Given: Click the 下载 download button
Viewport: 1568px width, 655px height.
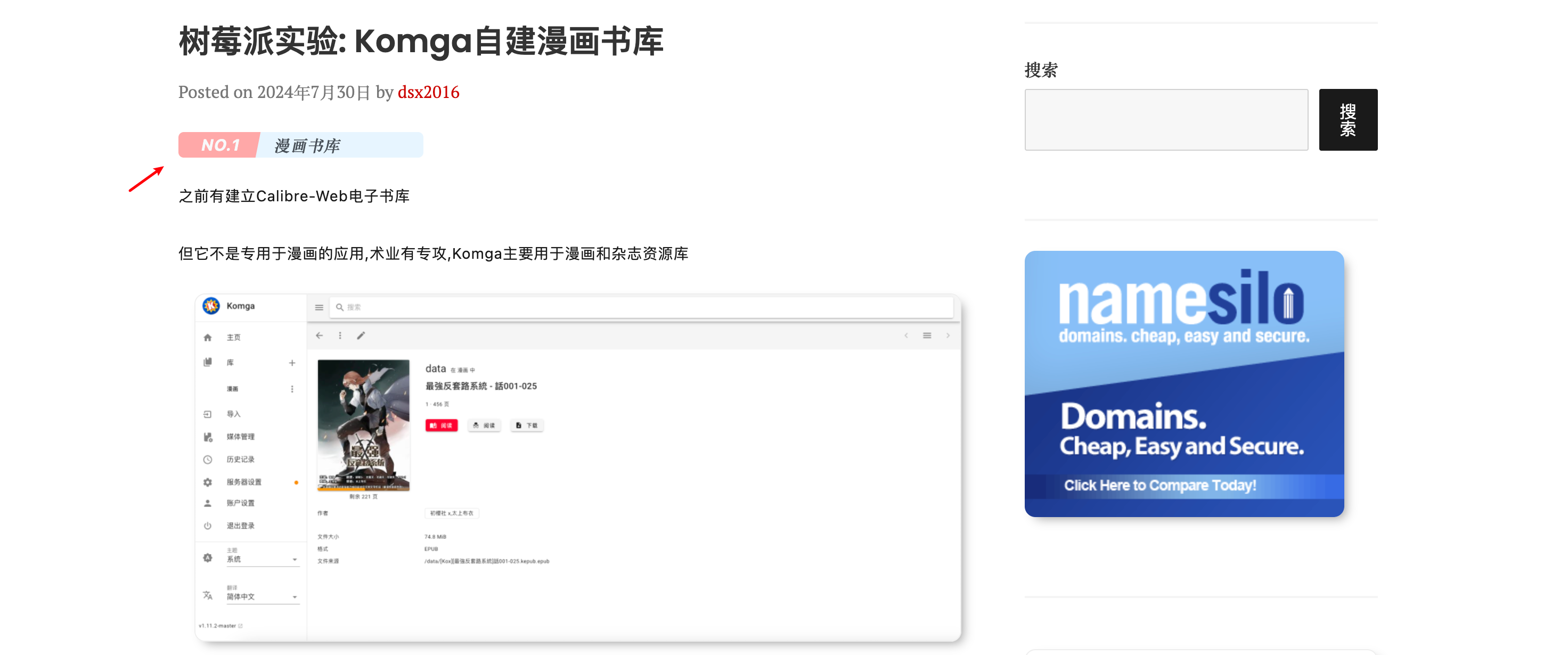Looking at the screenshot, I should click(x=527, y=425).
